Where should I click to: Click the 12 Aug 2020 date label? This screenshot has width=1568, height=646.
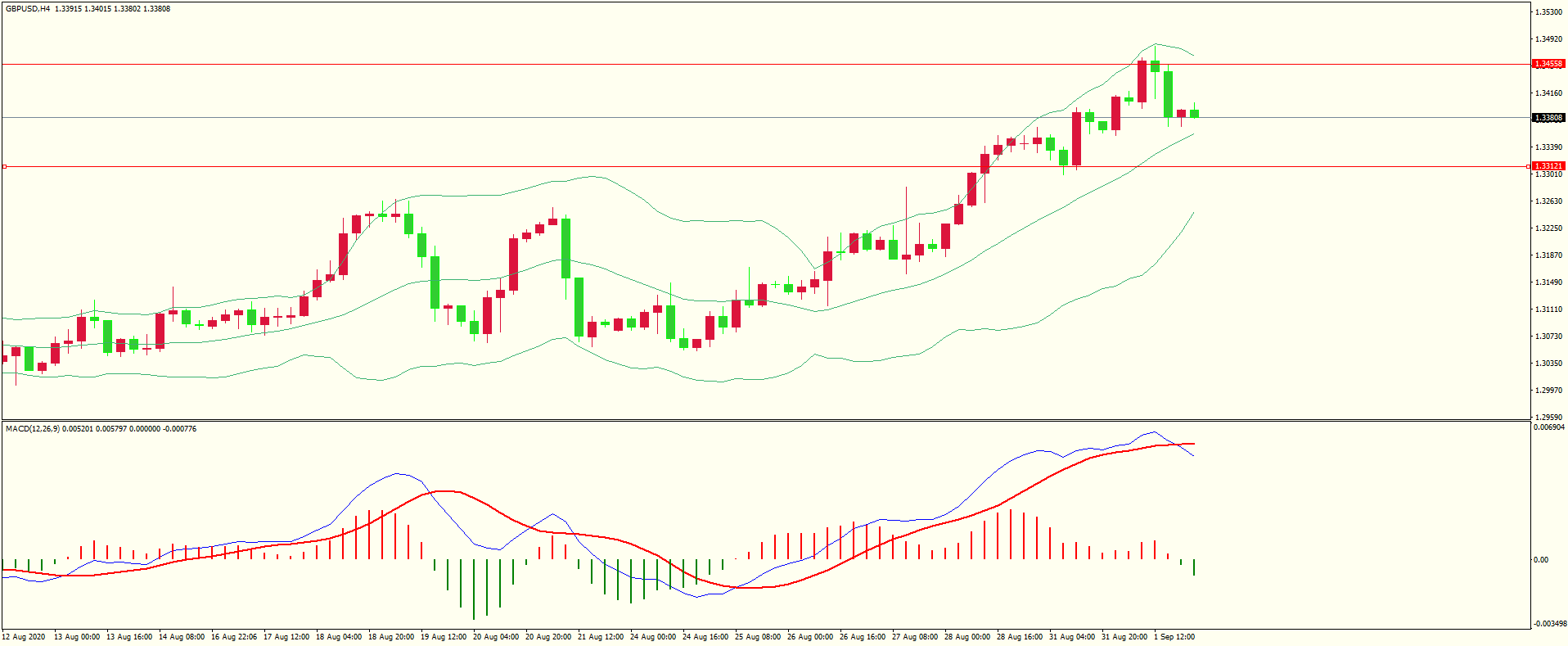pos(24,637)
